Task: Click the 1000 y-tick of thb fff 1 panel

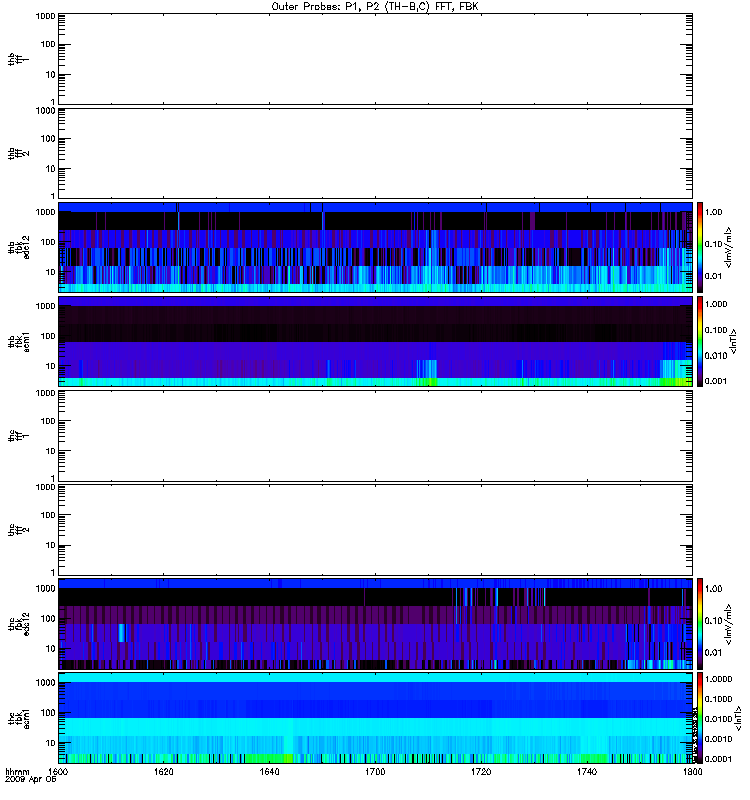Action: point(45,16)
